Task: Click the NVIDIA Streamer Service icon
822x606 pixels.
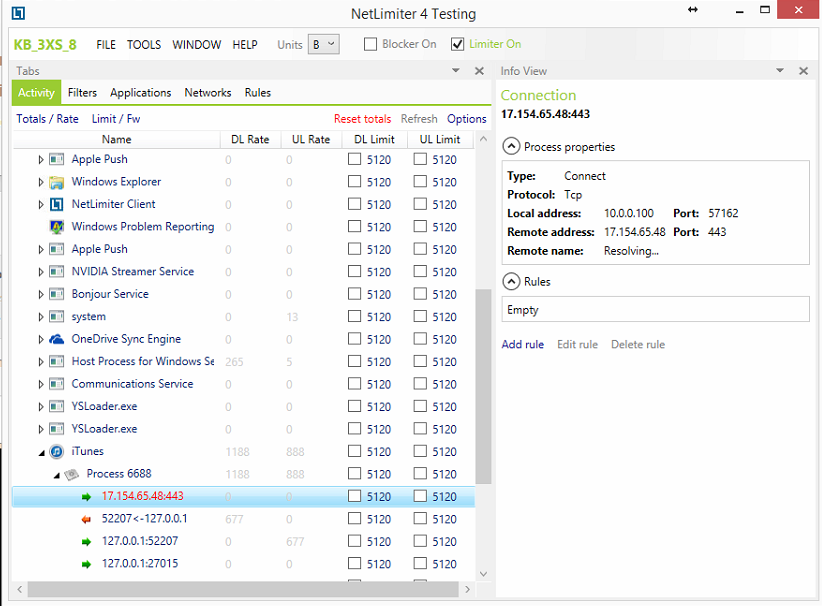Action: pyautogui.click(x=57, y=272)
